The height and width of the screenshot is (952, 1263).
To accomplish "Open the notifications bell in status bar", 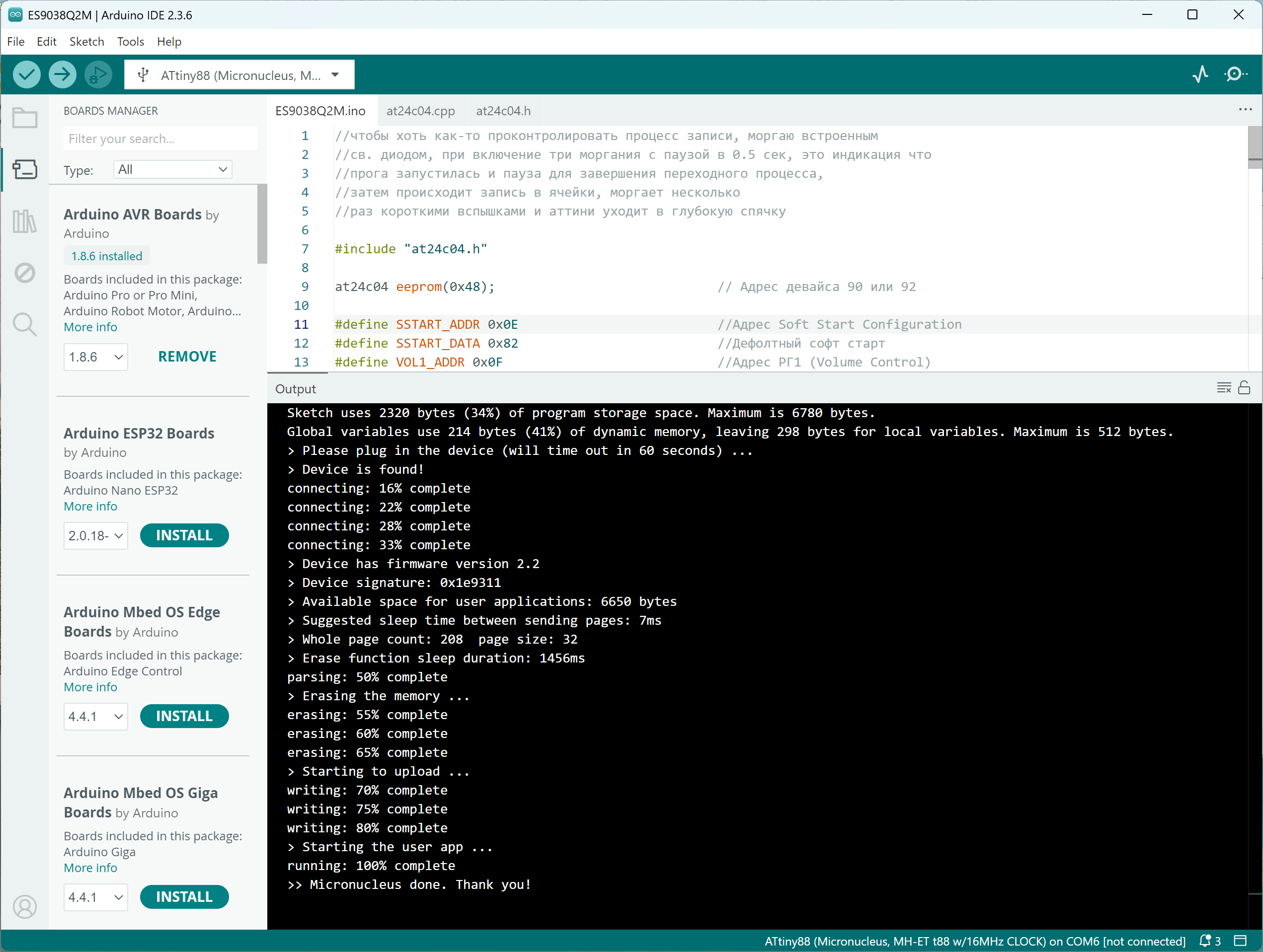I will (1210, 941).
